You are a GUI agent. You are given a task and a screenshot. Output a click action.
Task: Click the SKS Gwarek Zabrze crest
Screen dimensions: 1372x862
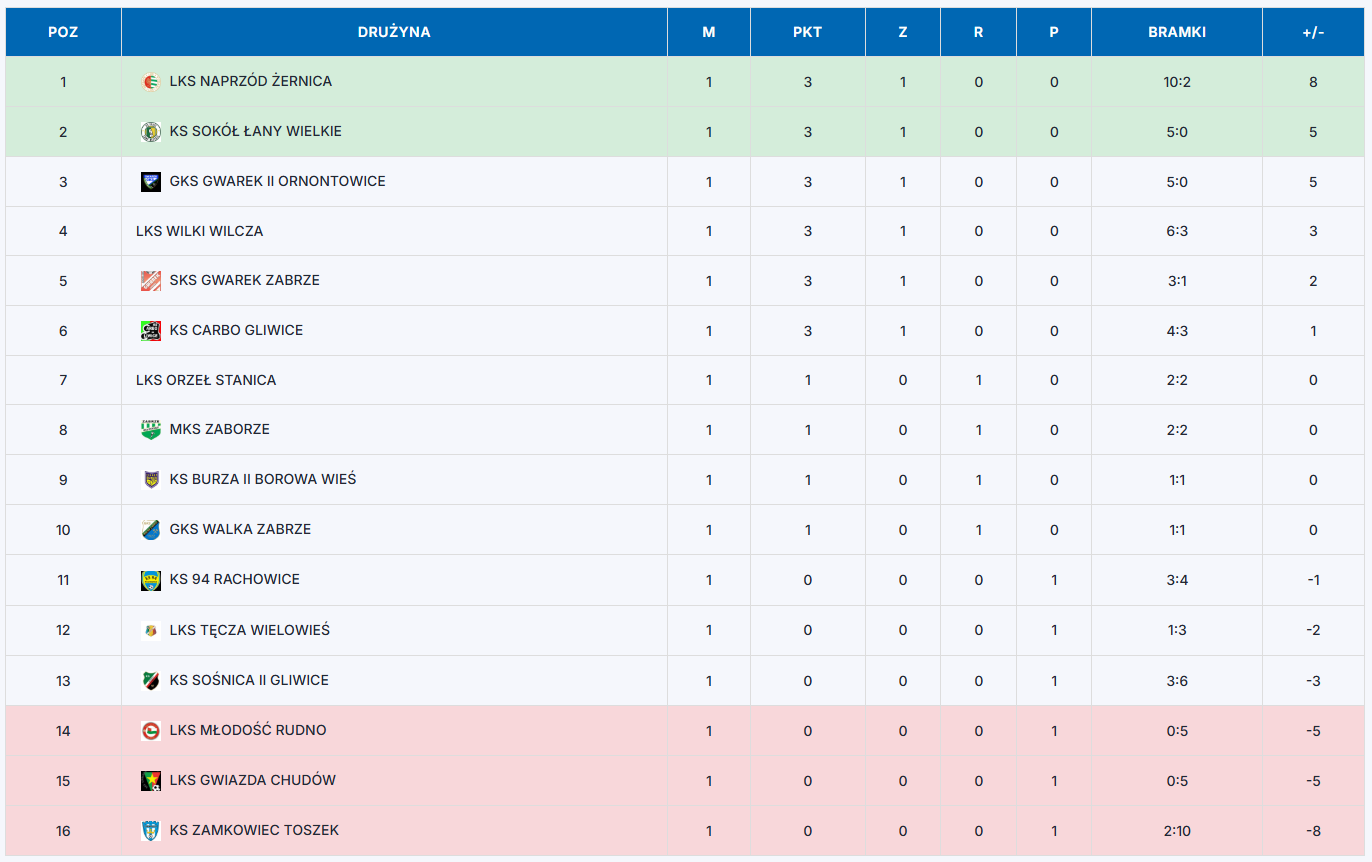click(151, 280)
